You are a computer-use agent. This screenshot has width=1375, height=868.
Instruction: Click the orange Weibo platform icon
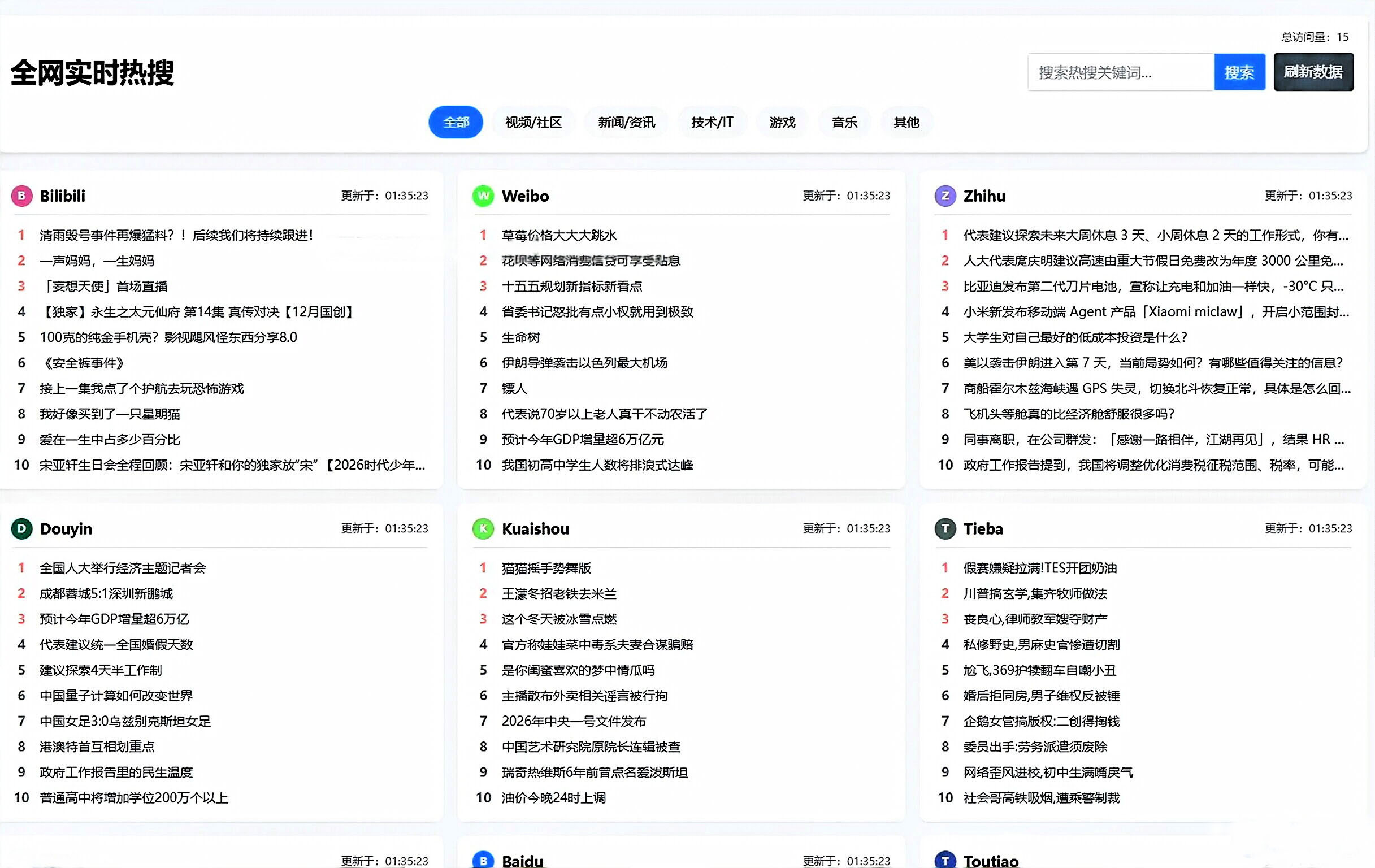click(483, 196)
